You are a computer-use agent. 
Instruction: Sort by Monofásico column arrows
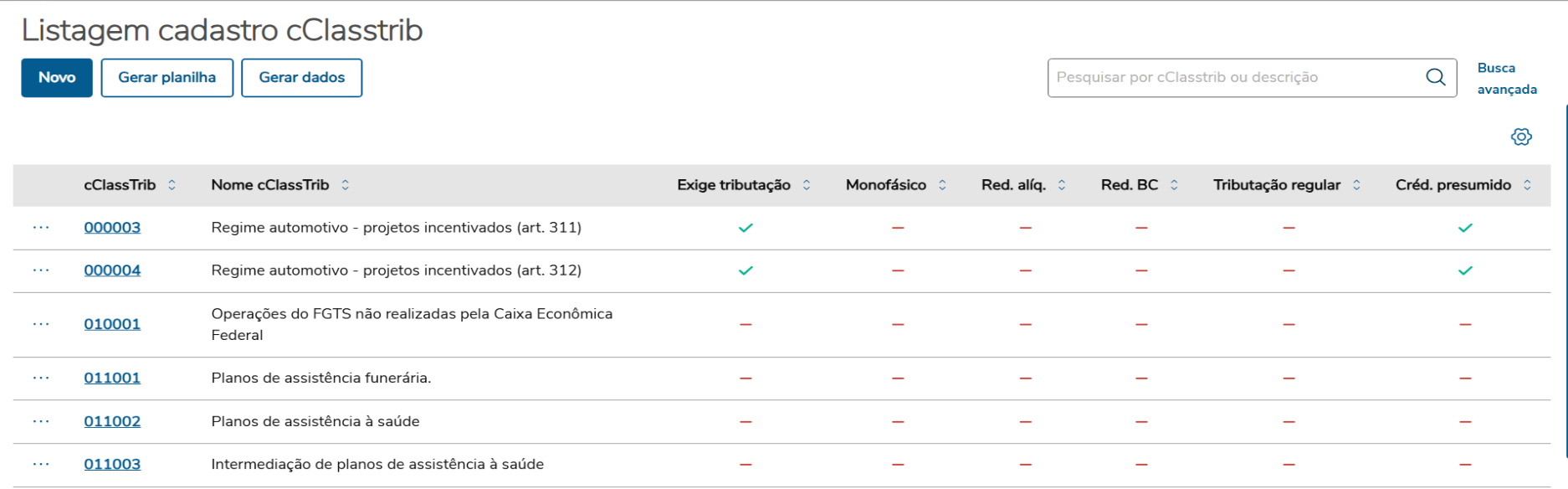[942, 185]
